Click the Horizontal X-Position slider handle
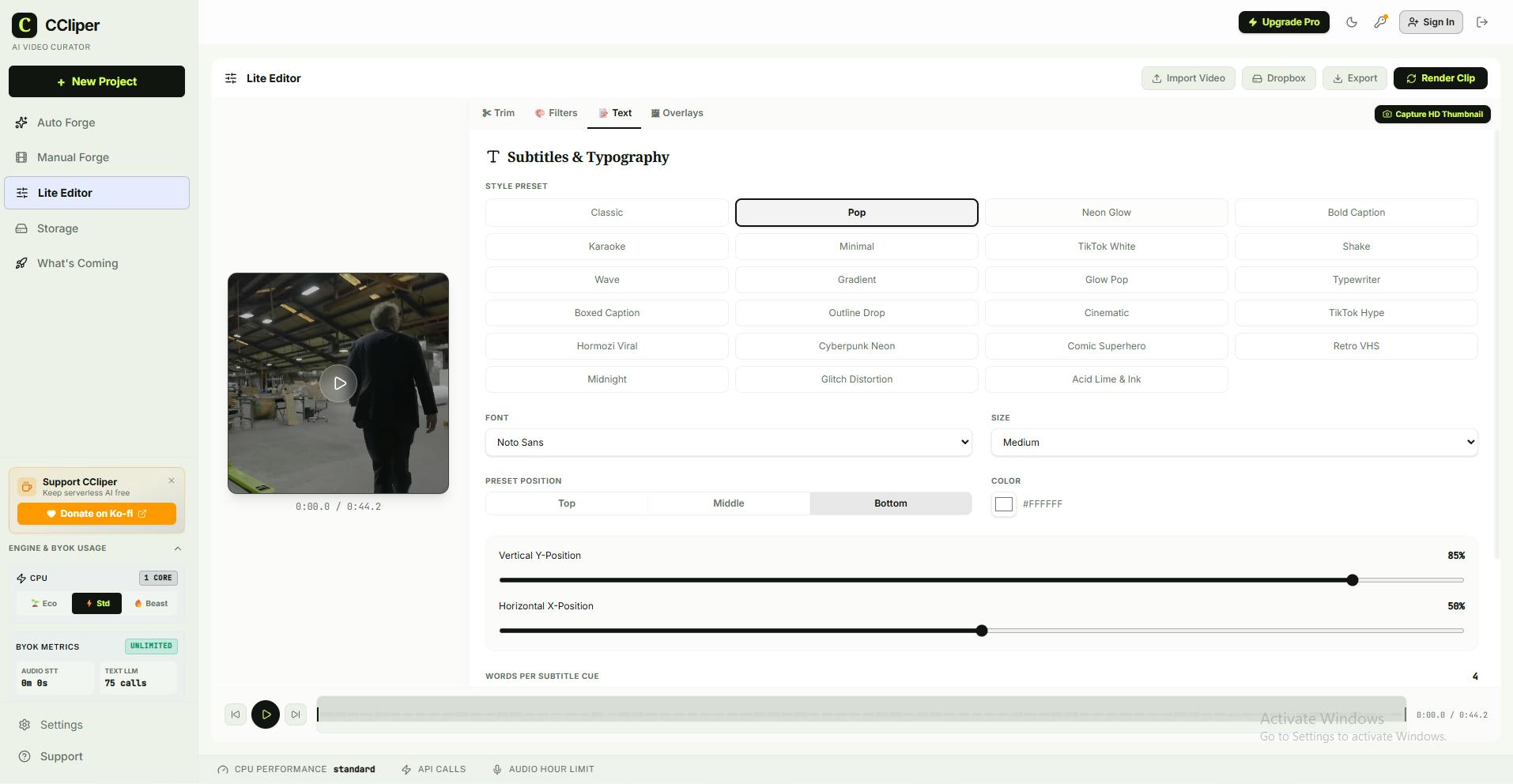This screenshot has width=1513, height=784. pos(982,631)
